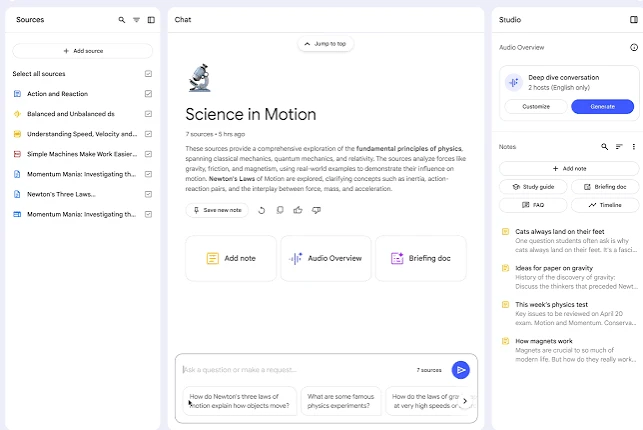Give thumbs down to the summary
Image resolution: width=643 pixels, height=430 pixels.
[316, 210]
